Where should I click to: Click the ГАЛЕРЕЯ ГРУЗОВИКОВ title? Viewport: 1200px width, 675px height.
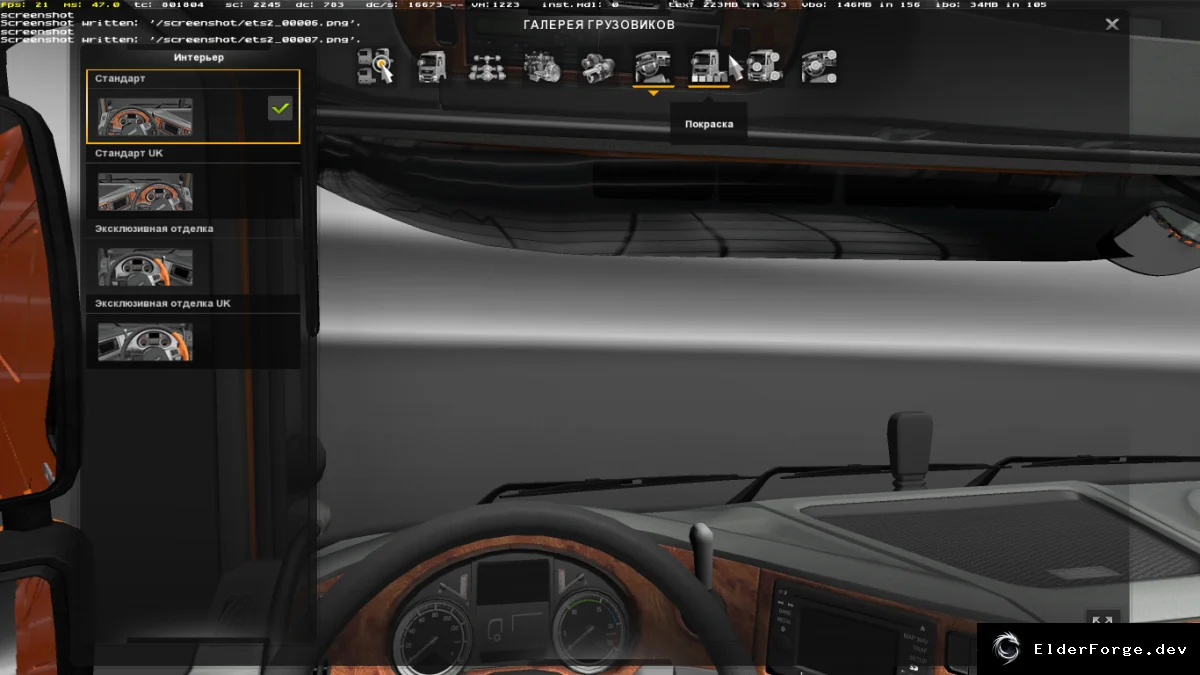599,24
